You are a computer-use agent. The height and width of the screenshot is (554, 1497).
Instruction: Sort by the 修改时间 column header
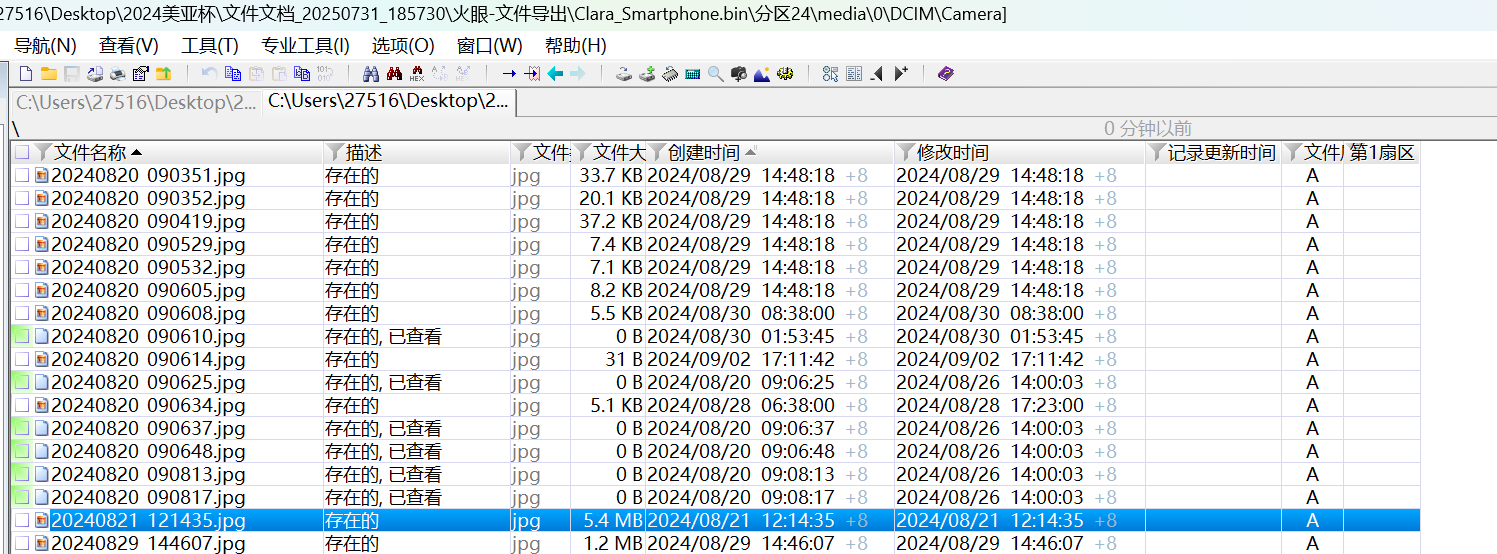(x=953, y=152)
